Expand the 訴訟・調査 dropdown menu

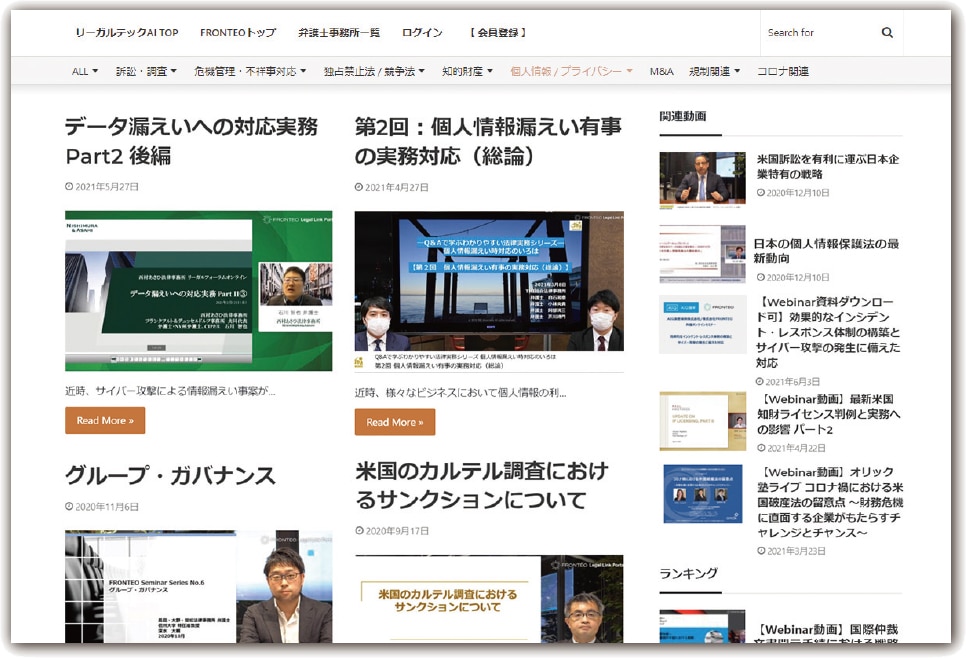[146, 71]
